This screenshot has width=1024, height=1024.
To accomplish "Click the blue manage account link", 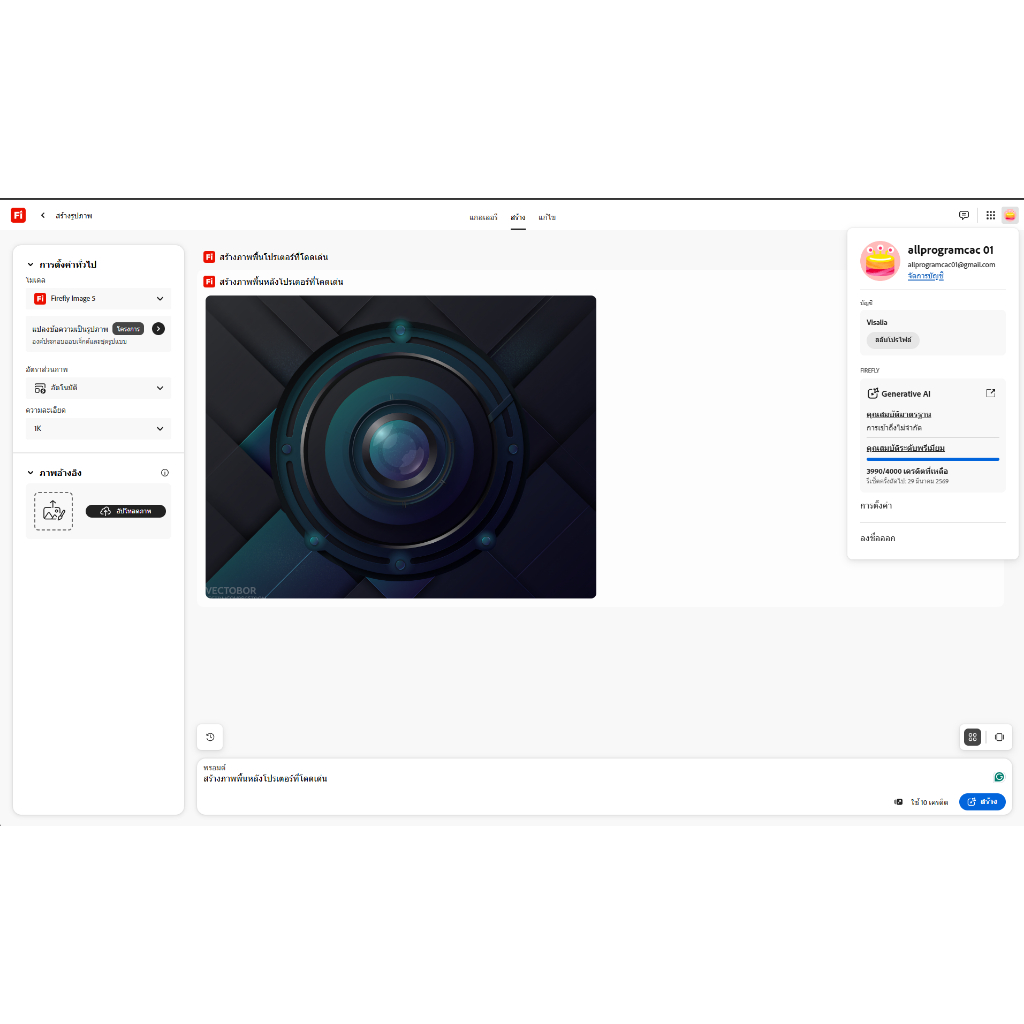I will (x=925, y=276).
